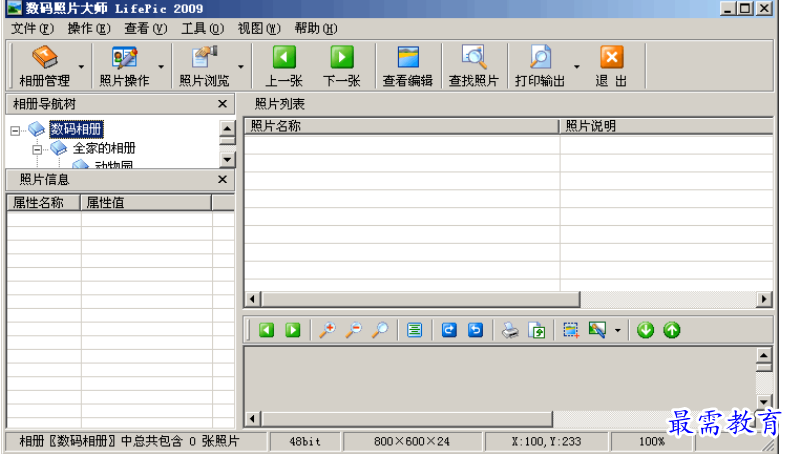Open dropdown arrow next to 照片操作

pos(161,67)
